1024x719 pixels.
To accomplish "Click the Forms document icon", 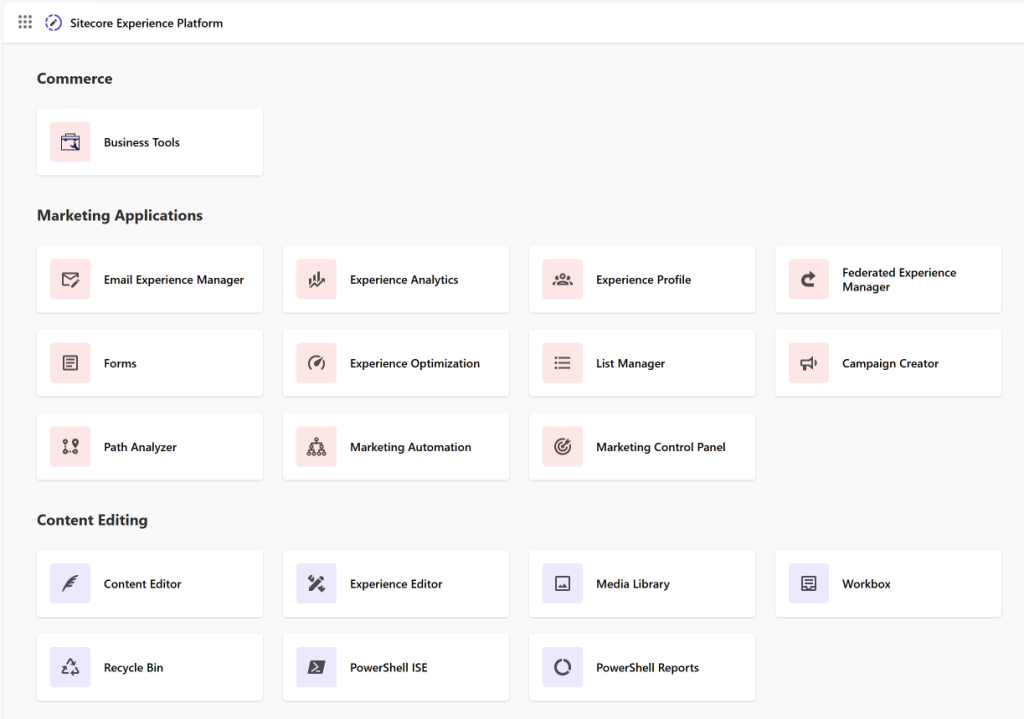I will pyautogui.click(x=71, y=363).
